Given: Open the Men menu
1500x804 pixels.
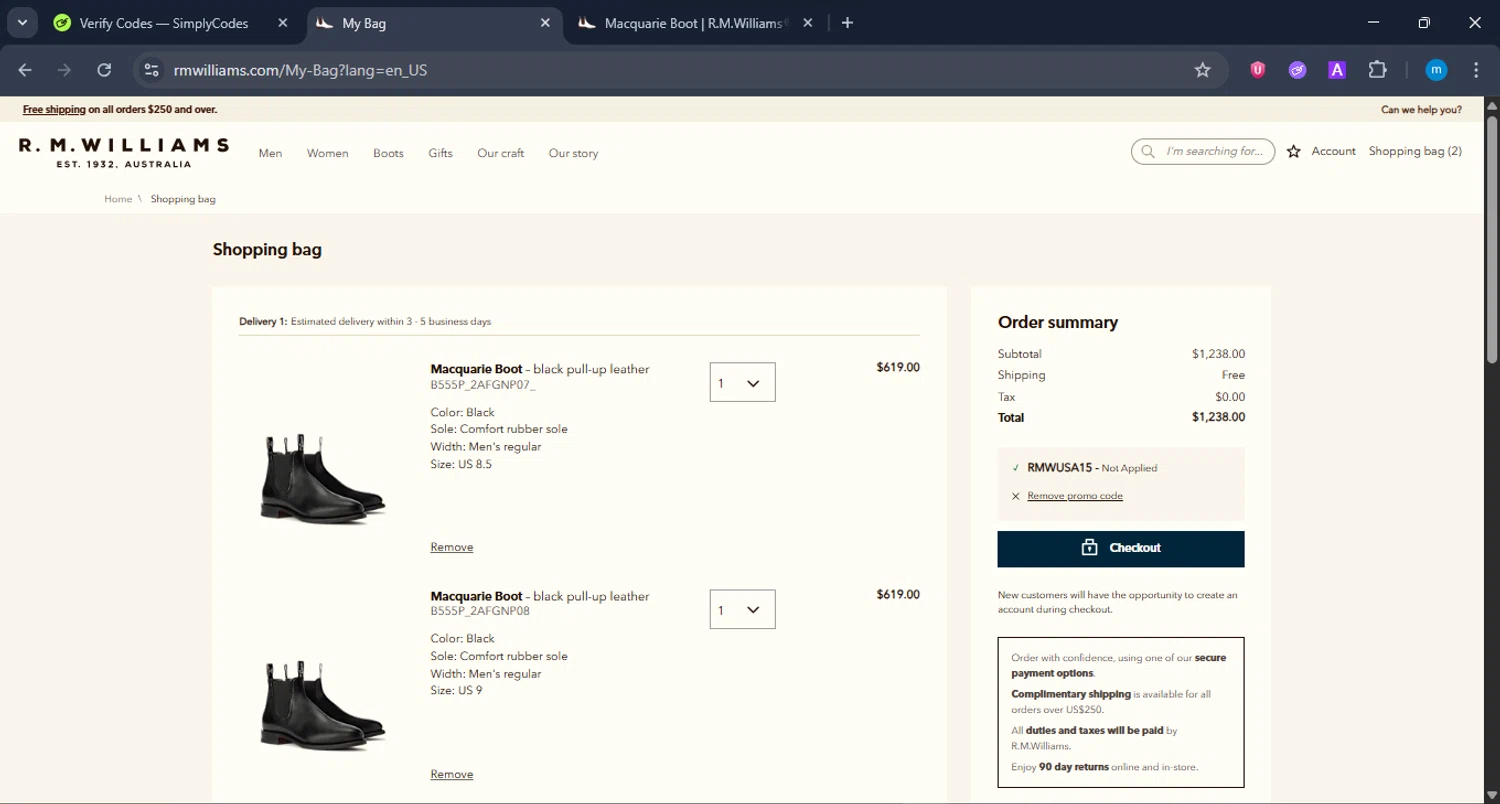Looking at the screenshot, I should point(270,153).
